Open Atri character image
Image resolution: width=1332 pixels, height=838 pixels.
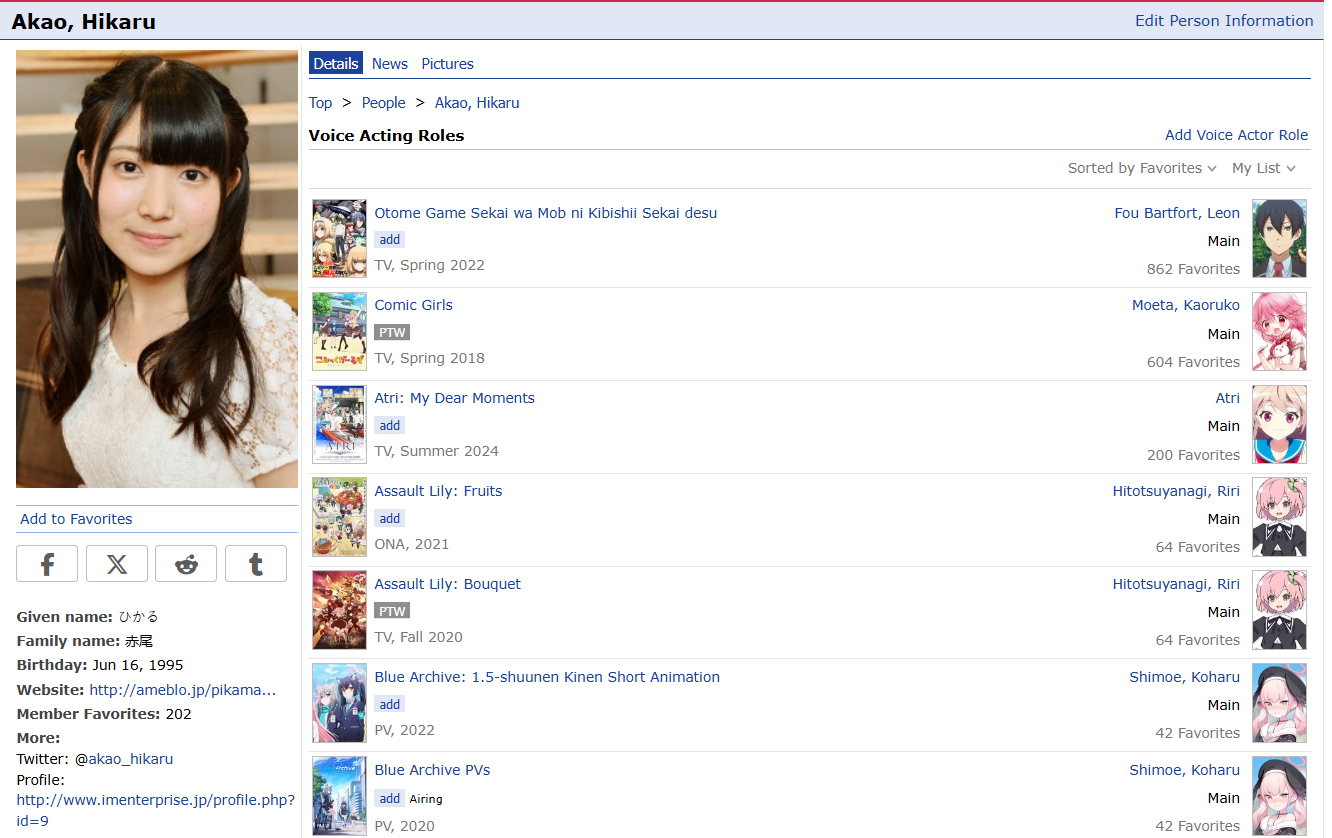coord(1280,425)
